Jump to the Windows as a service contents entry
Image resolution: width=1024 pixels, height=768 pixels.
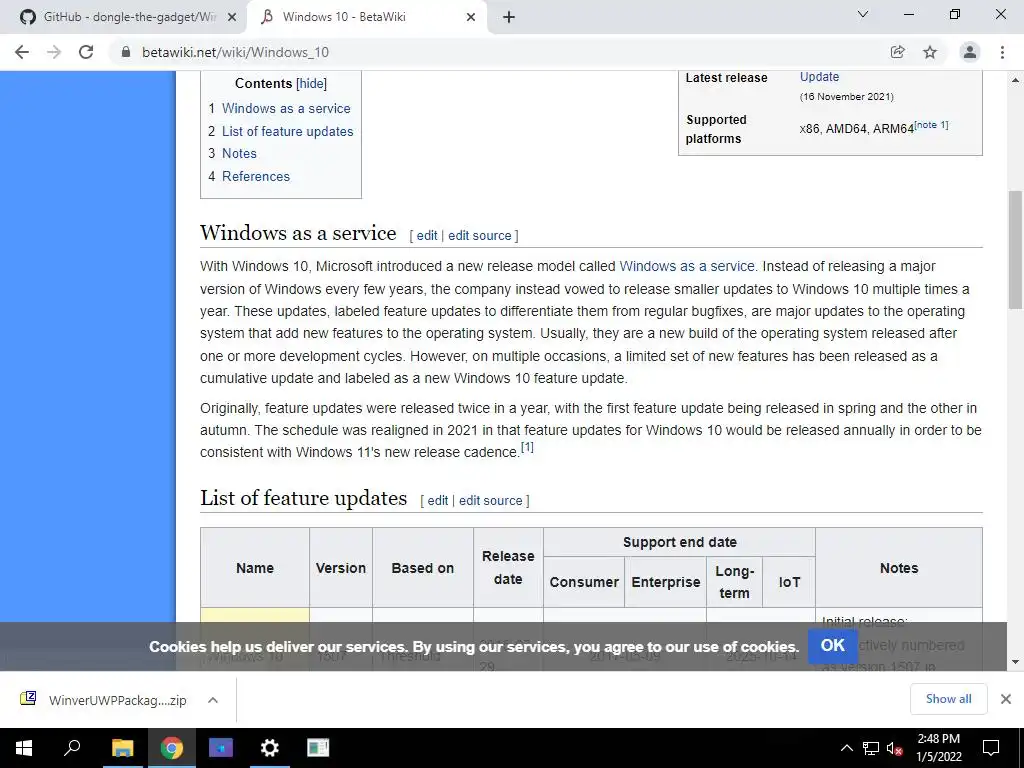[286, 108]
